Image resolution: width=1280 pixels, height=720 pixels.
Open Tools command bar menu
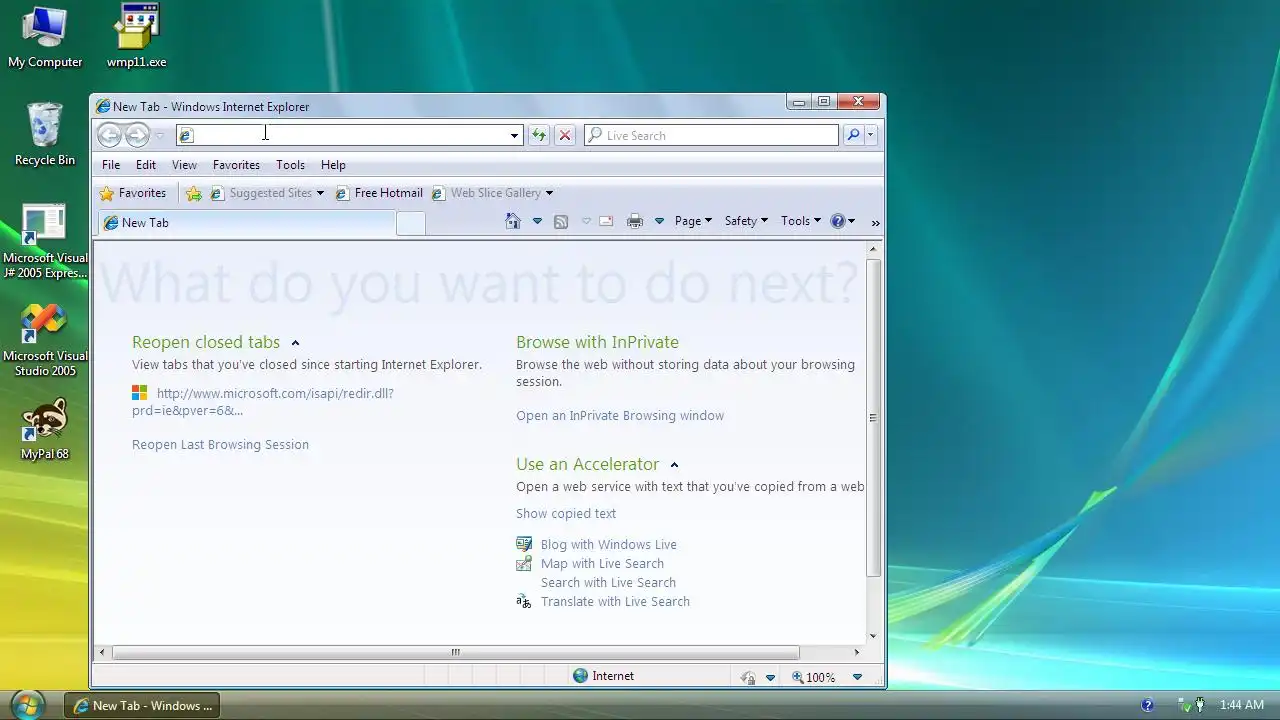[x=801, y=221]
